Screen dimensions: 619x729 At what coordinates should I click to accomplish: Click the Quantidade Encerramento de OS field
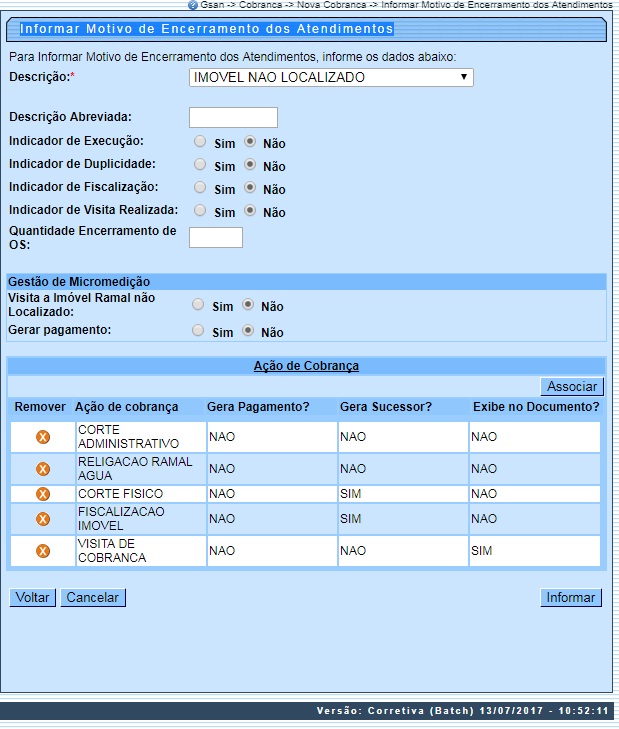click(x=215, y=237)
